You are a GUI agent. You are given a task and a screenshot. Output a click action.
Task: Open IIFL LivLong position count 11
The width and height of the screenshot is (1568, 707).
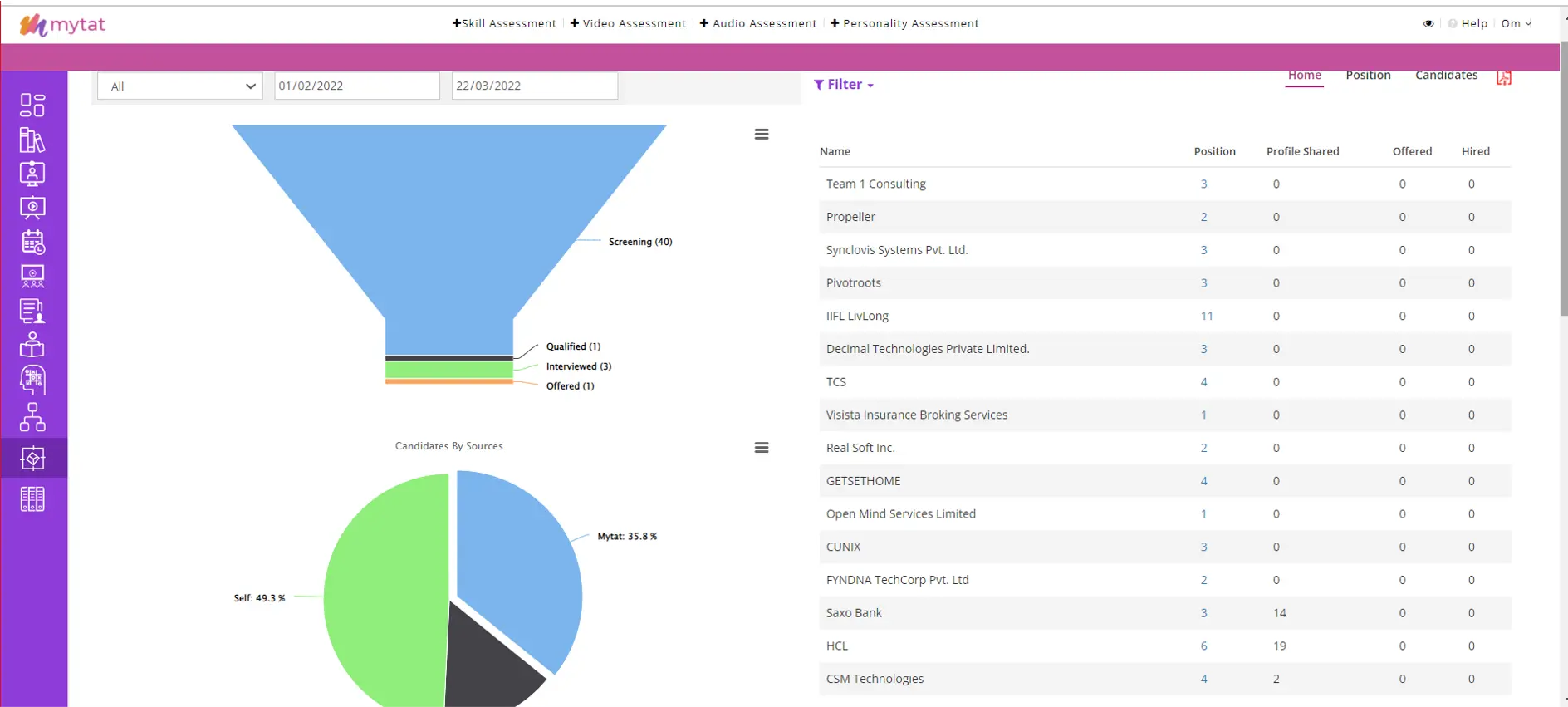coord(1206,316)
